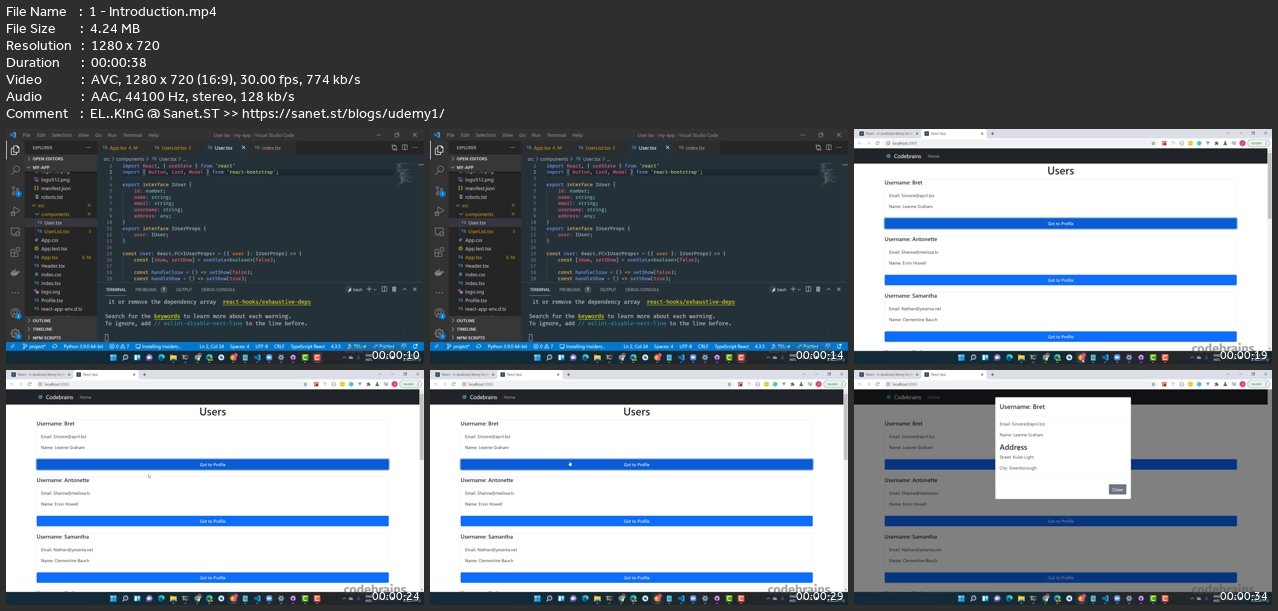Open Search sidebar icon in 00:00:14 VS Code frame
This screenshot has width=1278, height=611.
(439, 169)
